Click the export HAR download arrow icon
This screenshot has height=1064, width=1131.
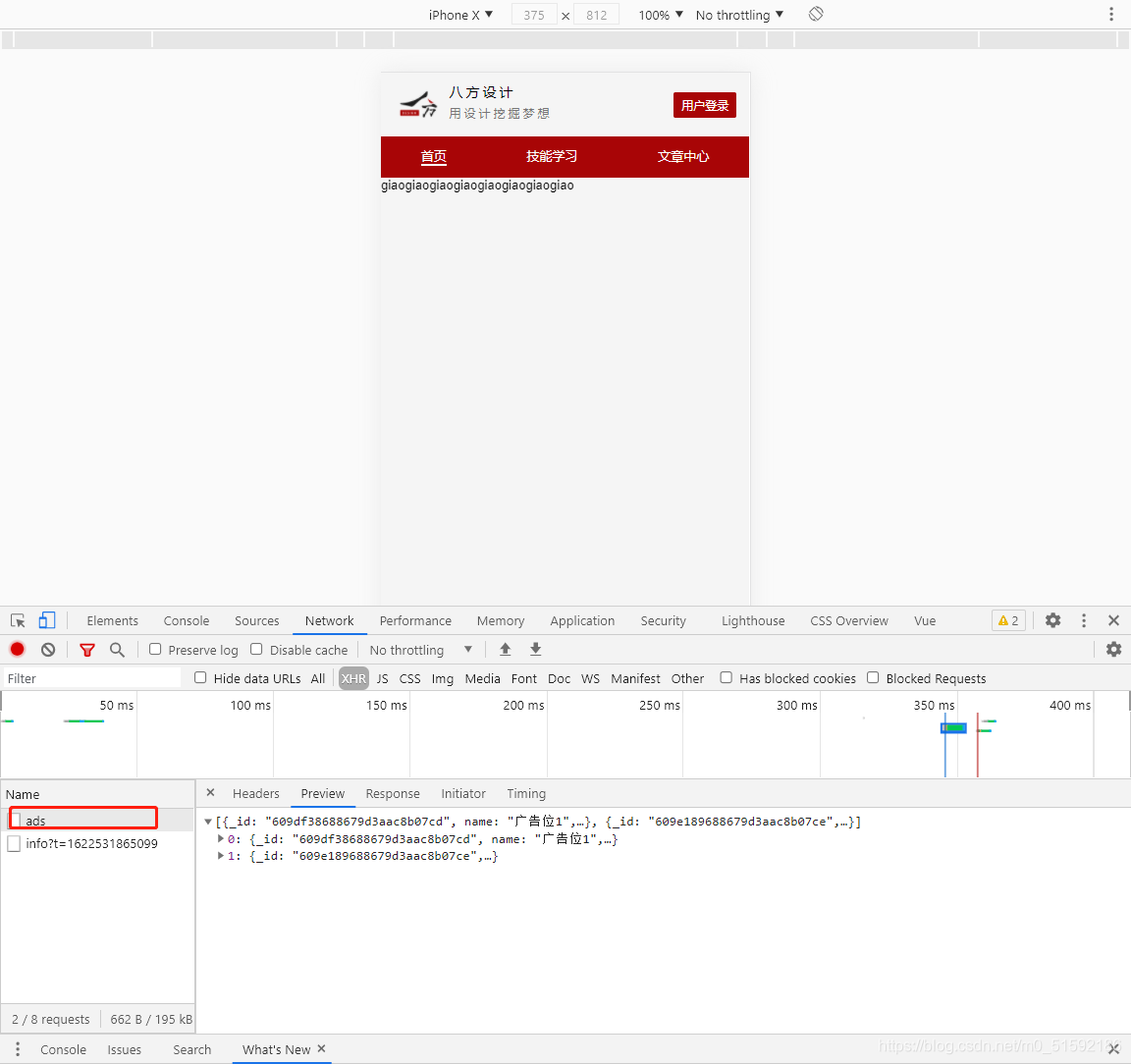535,649
